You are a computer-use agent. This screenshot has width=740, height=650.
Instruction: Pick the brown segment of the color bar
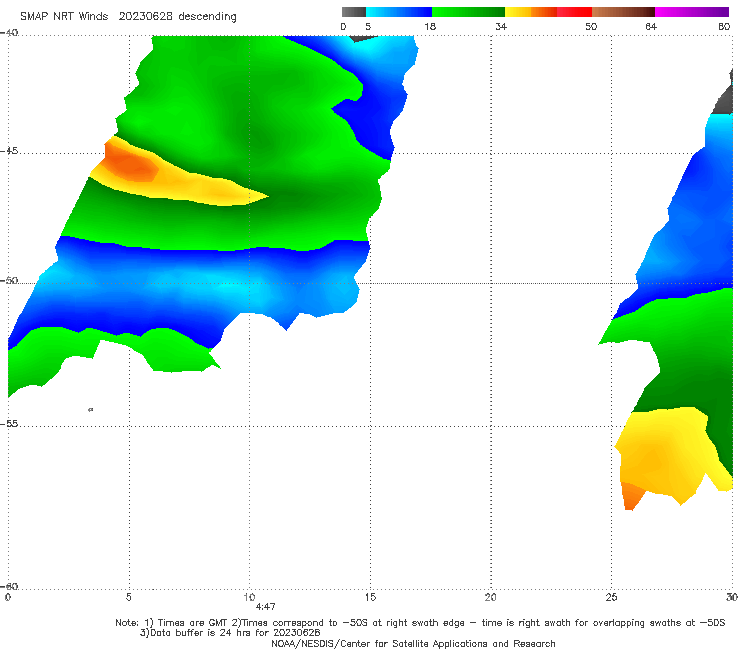[623, 12]
